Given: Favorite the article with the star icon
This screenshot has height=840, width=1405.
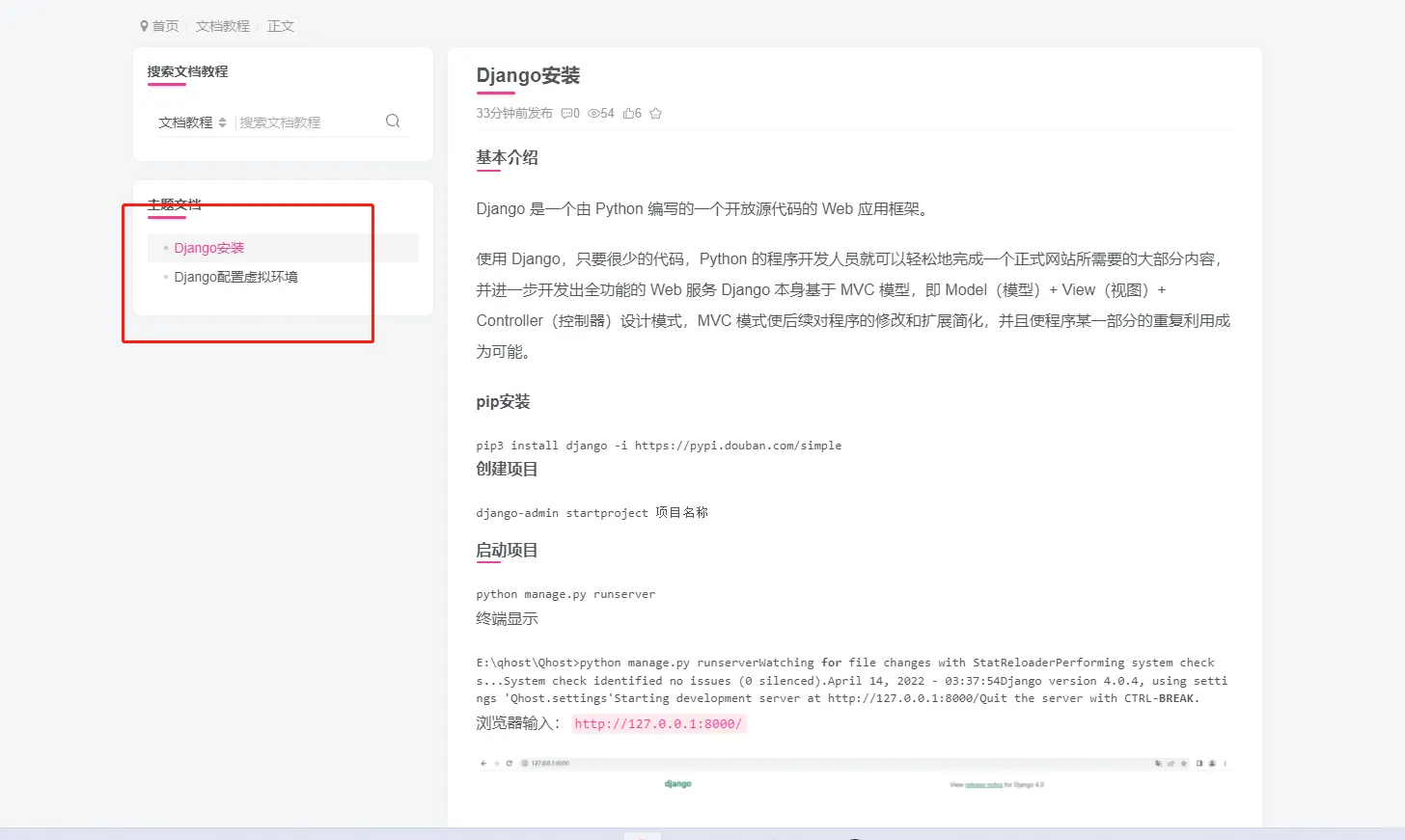Looking at the screenshot, I should coord(656,113).
